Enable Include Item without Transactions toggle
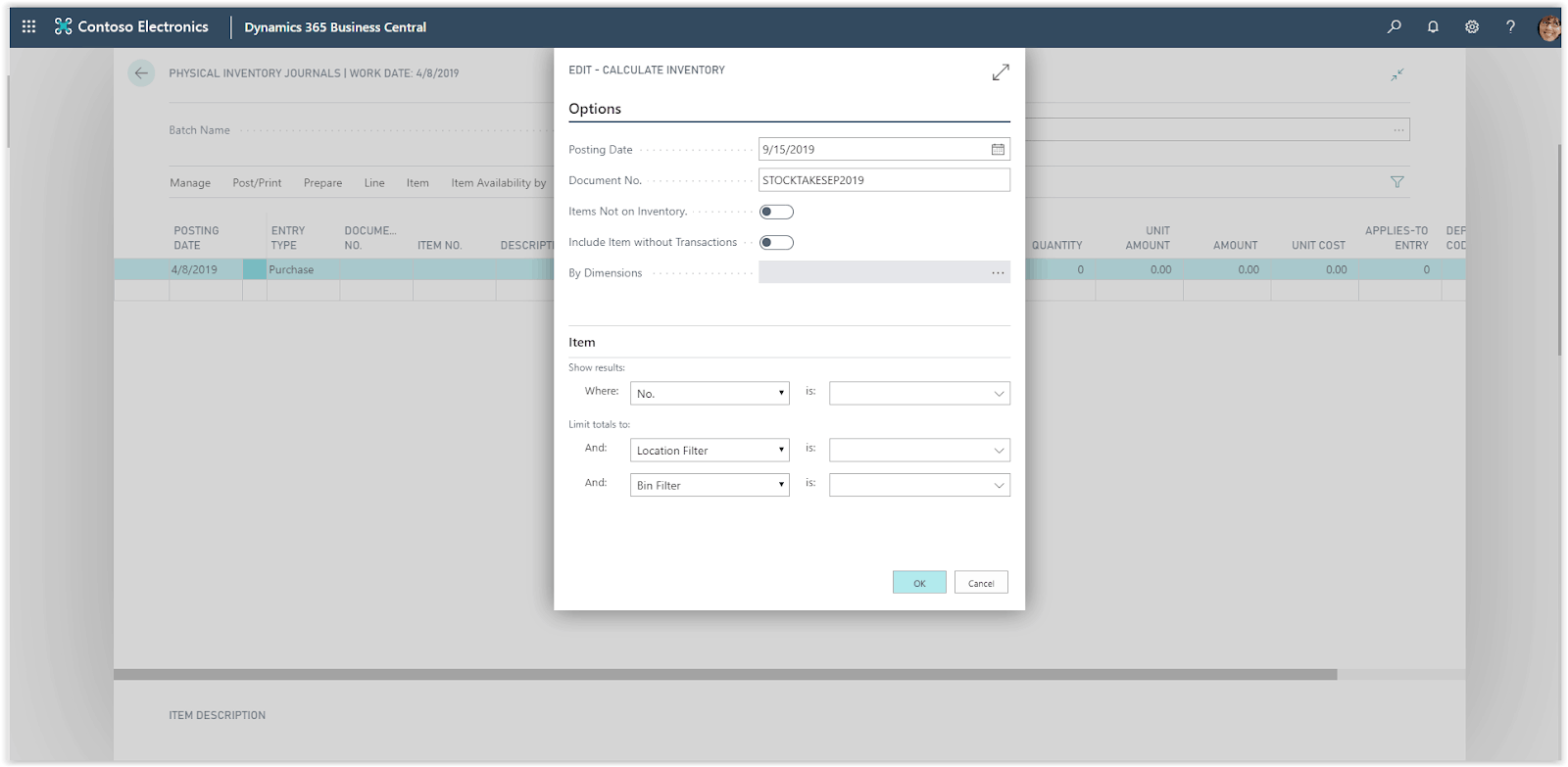Screen dimensions: 1568x767 [776, 242]
